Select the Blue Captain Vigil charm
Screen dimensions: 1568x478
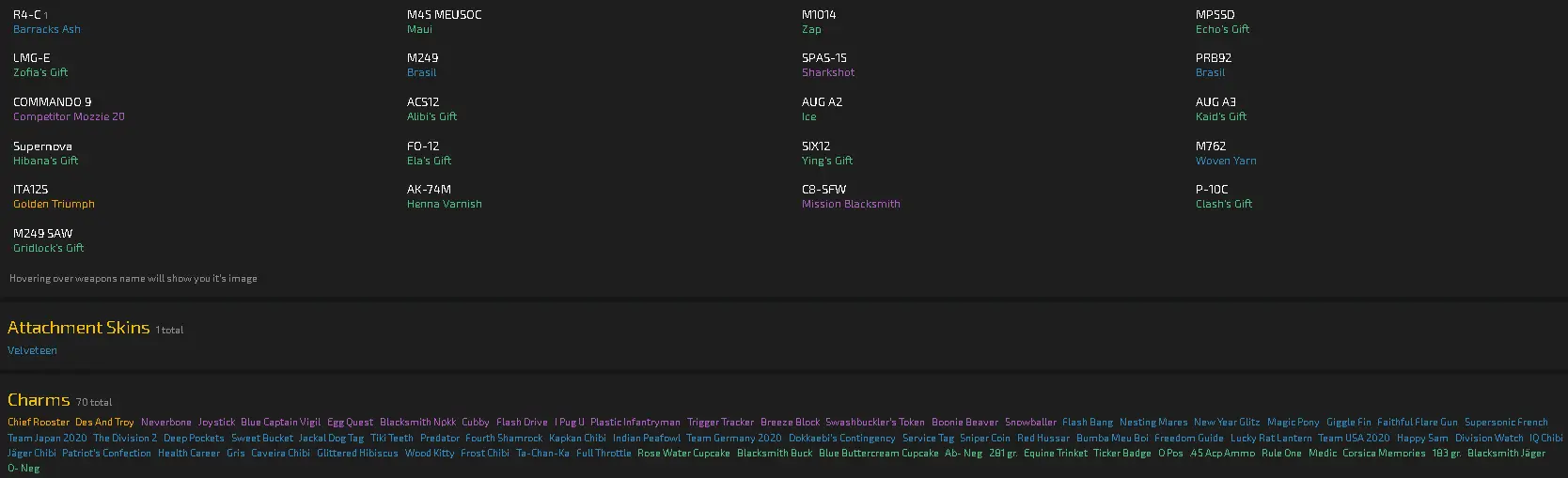point(280,423)
